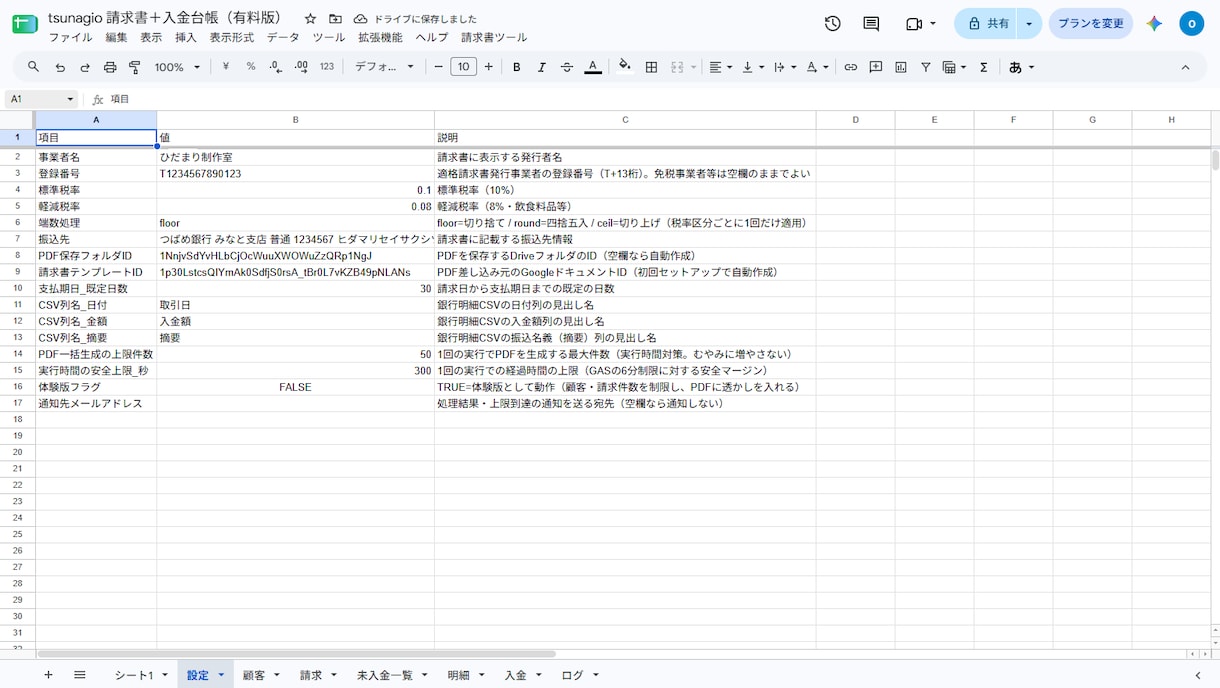This screenshot has height=688, width=1220.
Task: Open version history clock icon
Action: [x=833, y=24]
